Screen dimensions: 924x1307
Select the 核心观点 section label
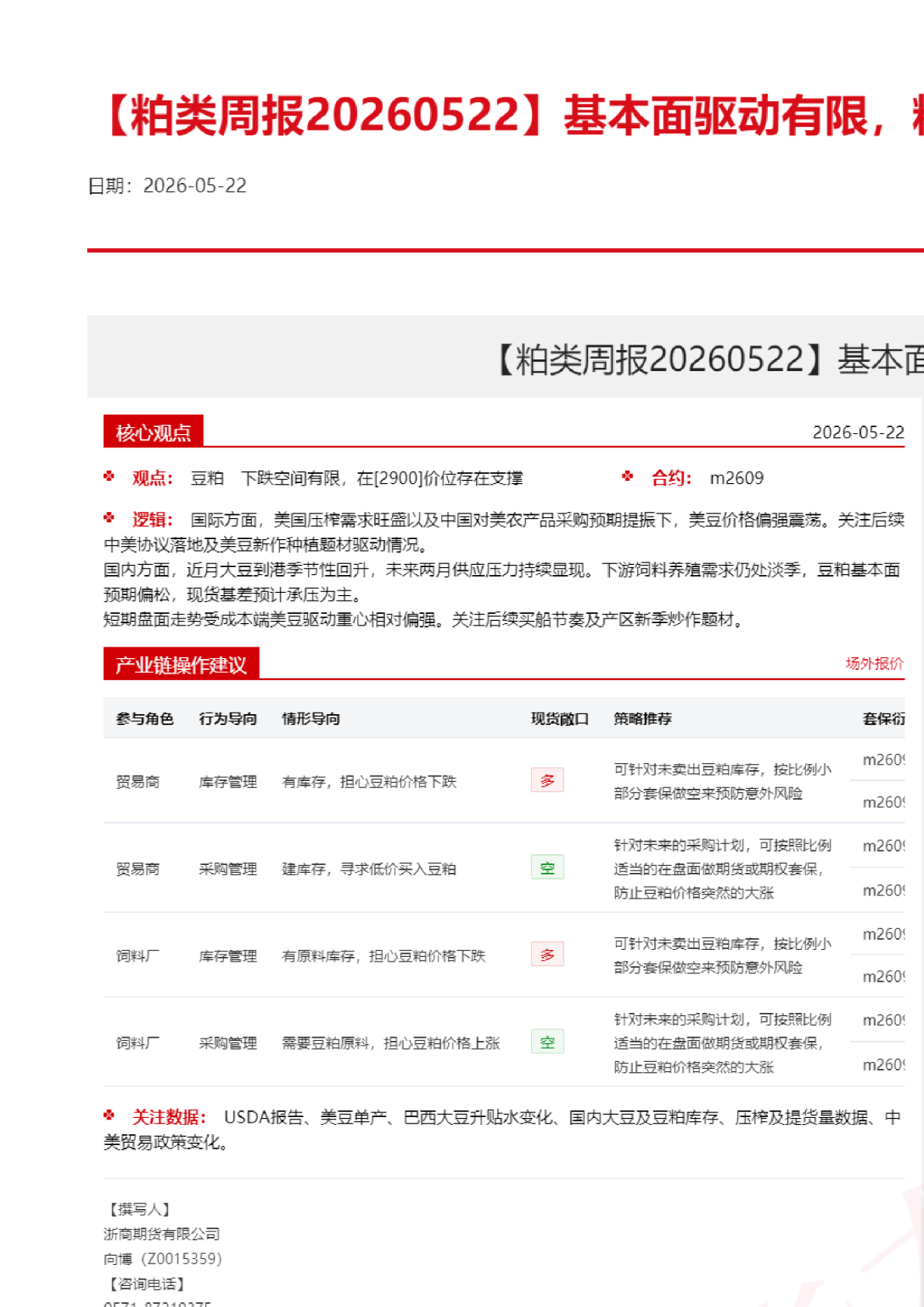(x=153, y=432)
